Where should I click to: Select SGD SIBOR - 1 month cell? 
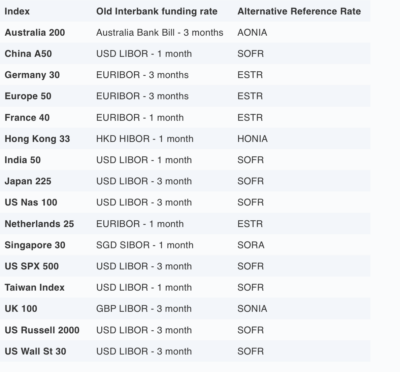tap(145, 245)
